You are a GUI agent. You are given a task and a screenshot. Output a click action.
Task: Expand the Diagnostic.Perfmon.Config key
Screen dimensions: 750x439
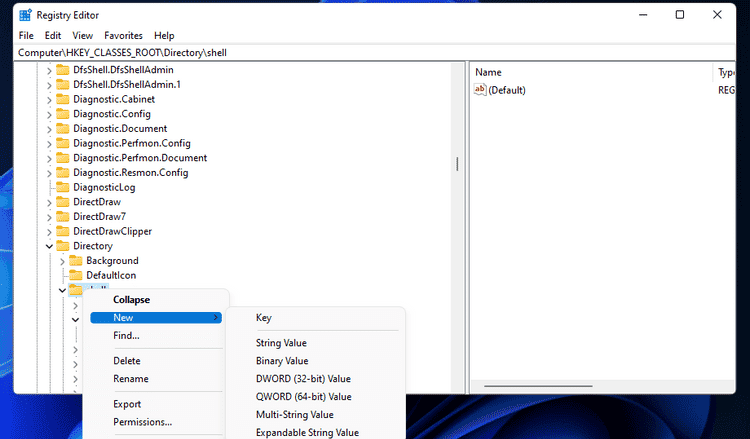(x=49, y=144)
